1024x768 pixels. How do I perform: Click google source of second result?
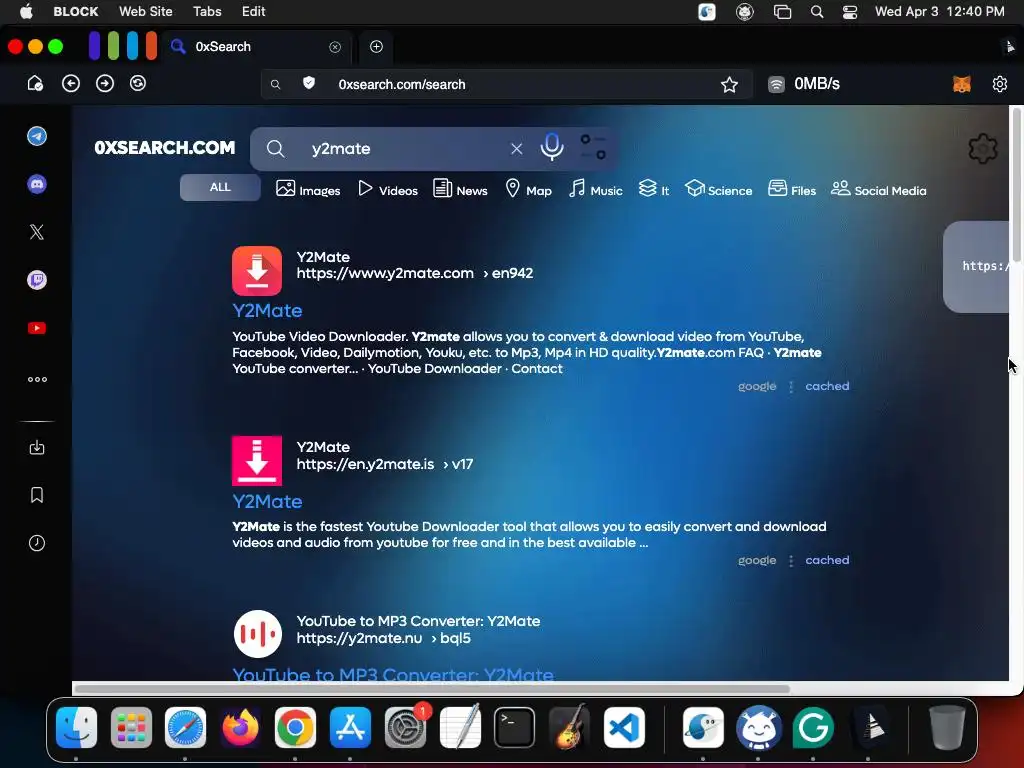point(757,560)
